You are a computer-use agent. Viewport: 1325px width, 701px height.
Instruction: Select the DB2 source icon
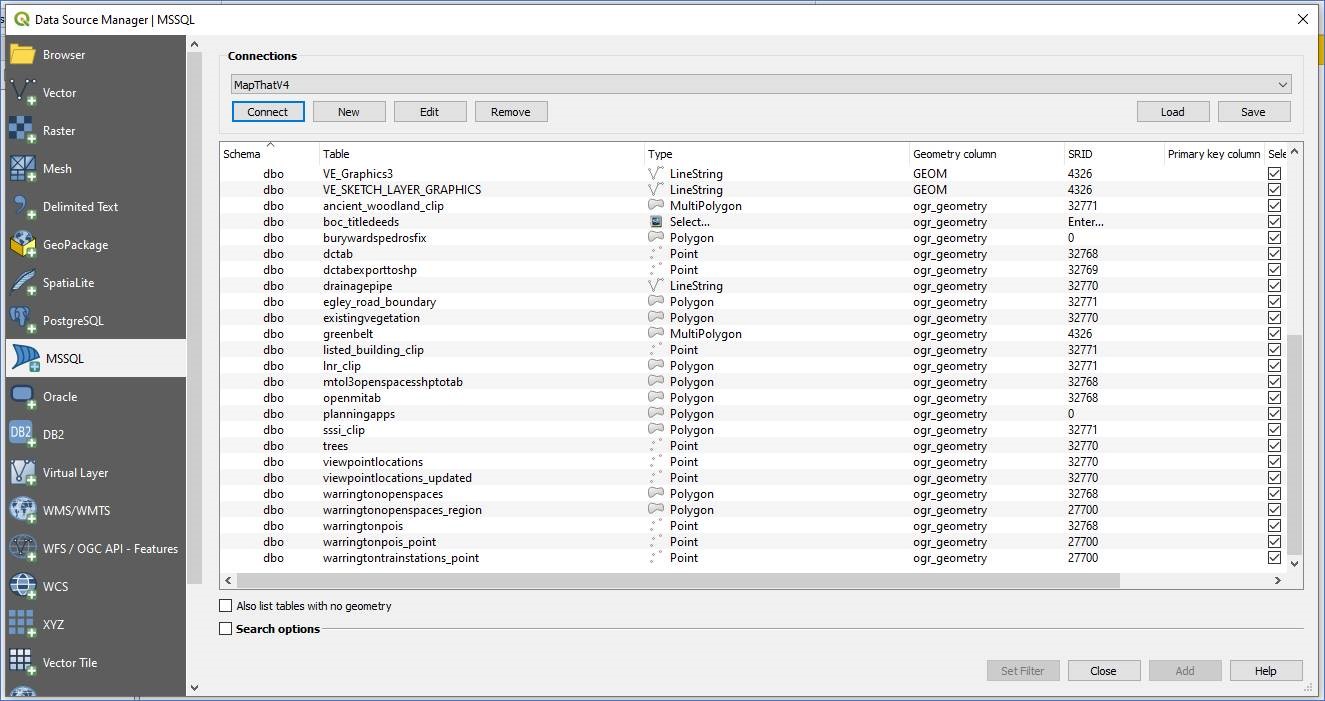click(x=23, y=435)
